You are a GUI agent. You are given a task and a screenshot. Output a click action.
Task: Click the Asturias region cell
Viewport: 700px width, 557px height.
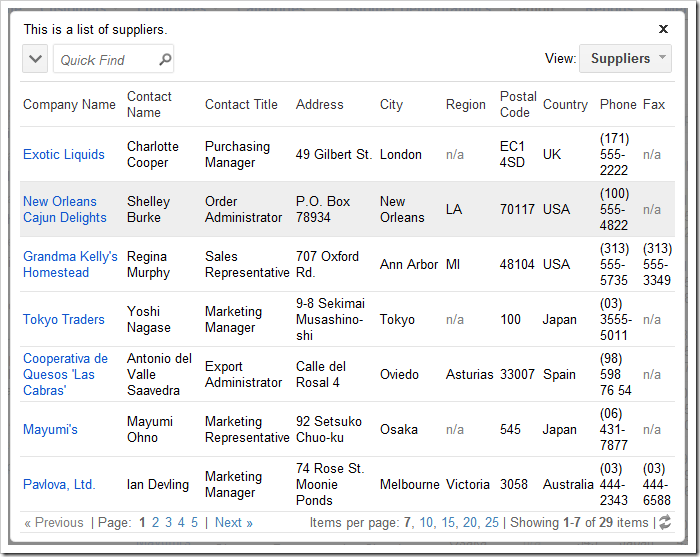[x=469, y=374]
